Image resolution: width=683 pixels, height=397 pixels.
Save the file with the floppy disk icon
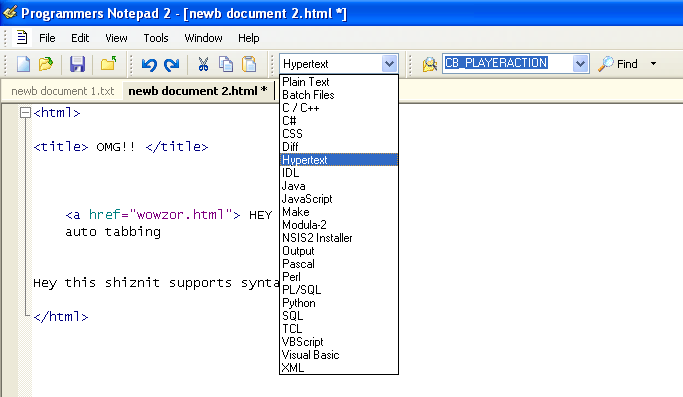tap(77, 64)
